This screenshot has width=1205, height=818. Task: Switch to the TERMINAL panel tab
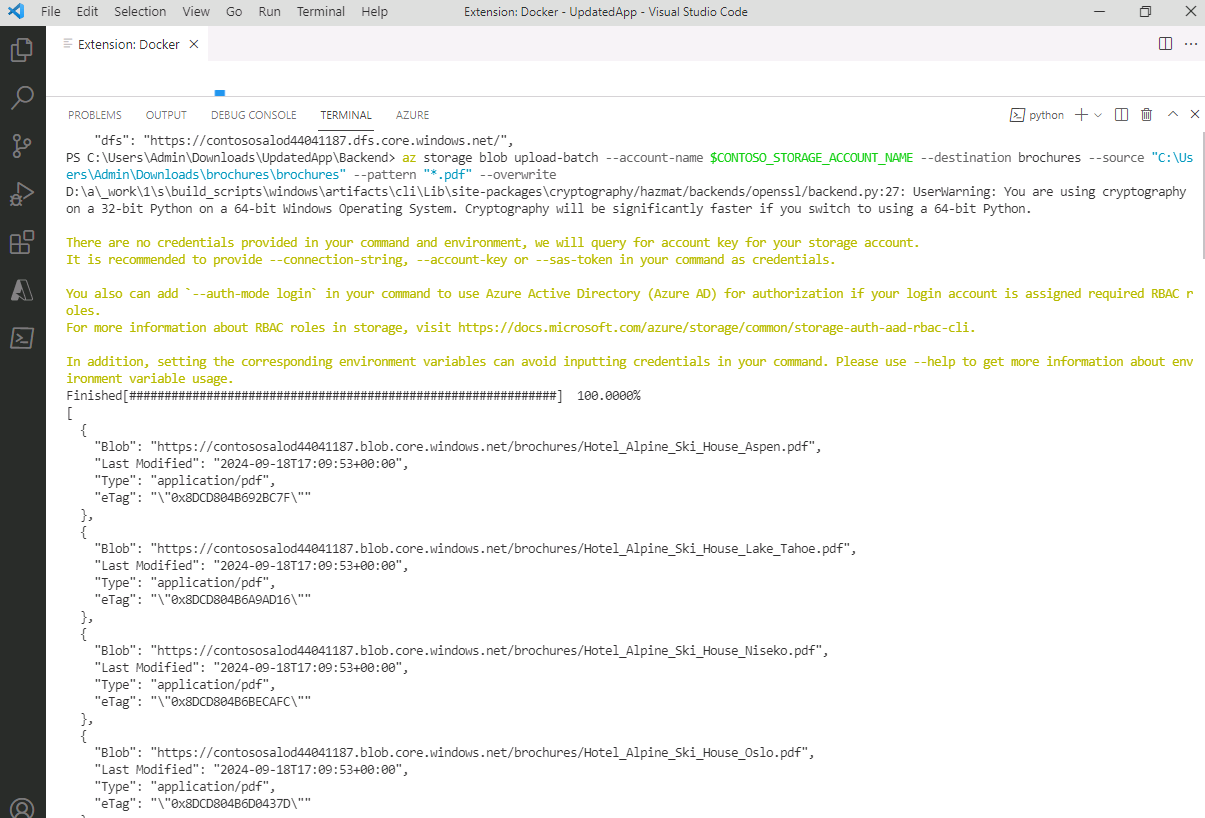click(x=346, y=115)
